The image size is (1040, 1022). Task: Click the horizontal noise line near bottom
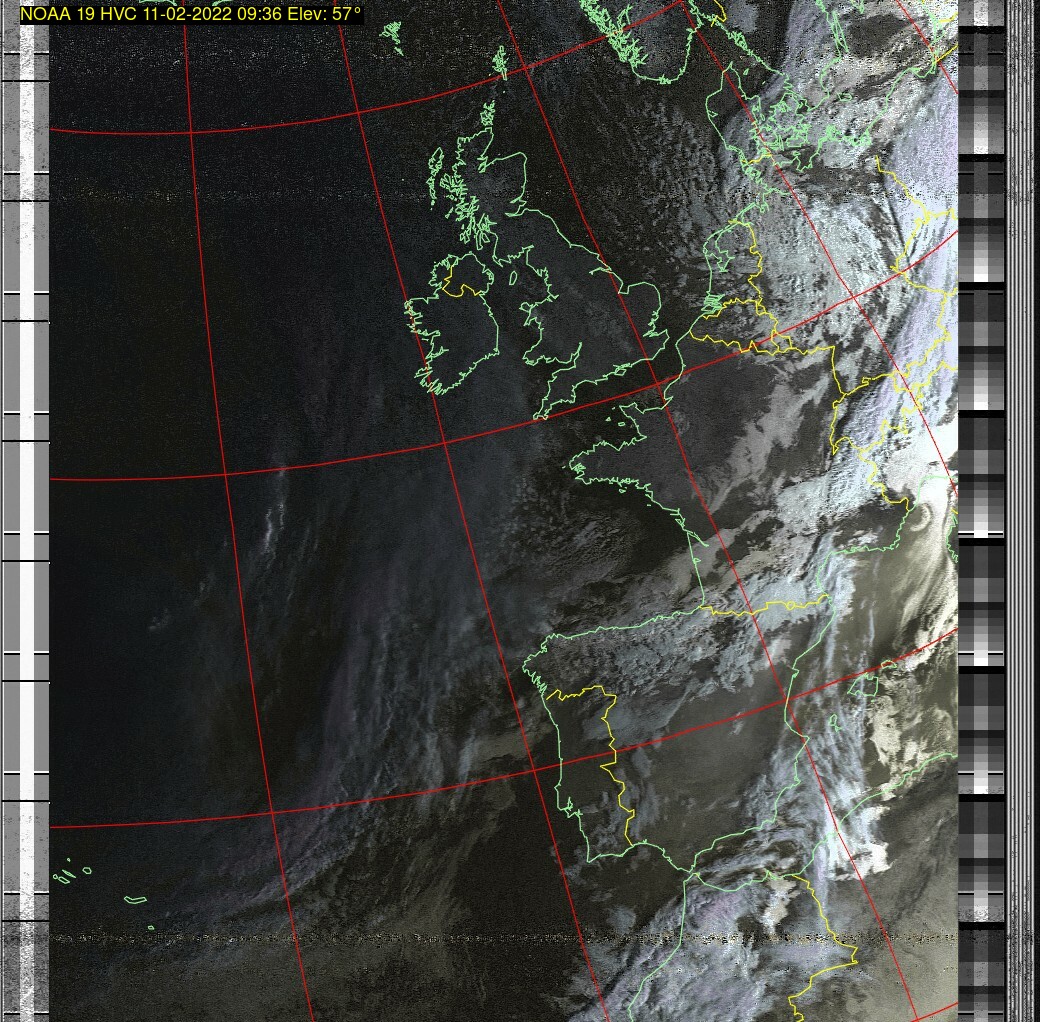[x=400, y=938]
